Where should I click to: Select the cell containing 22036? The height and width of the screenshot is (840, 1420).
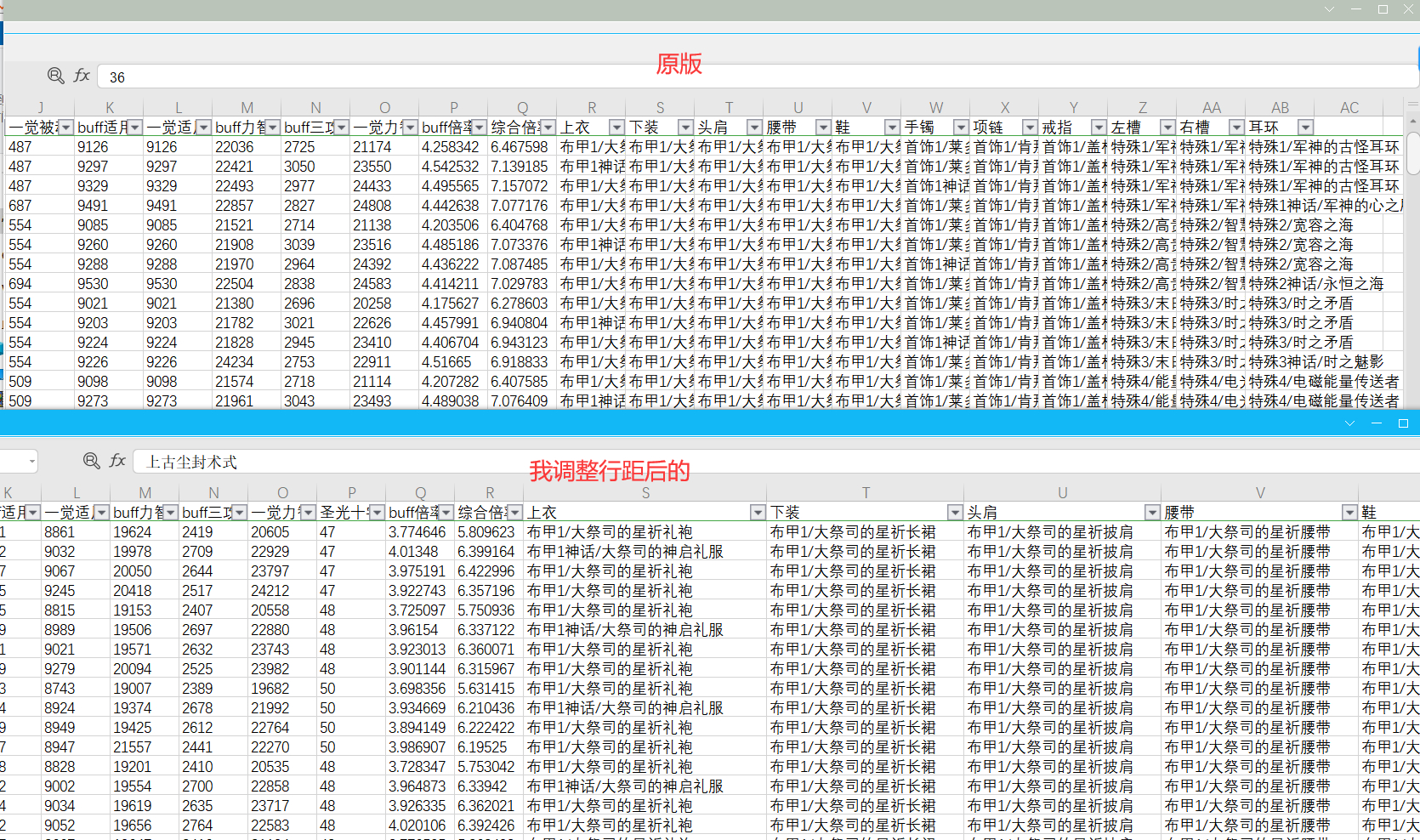(247, 147)
